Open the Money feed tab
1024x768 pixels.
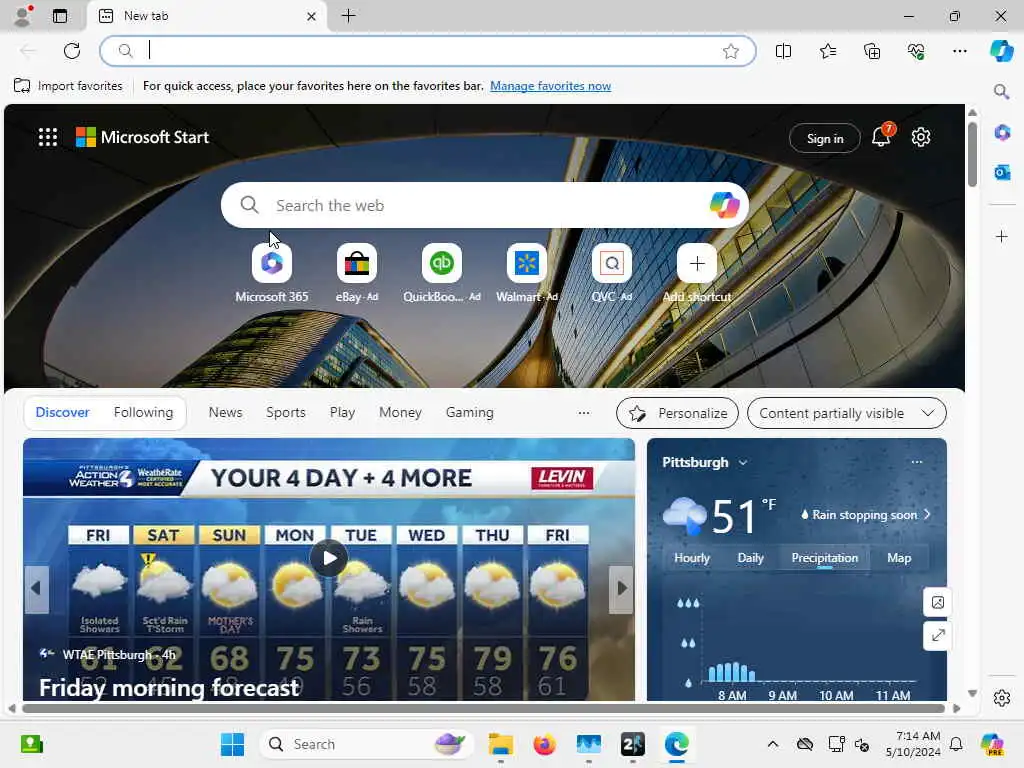pyautogui.click(x=400, y=412)
